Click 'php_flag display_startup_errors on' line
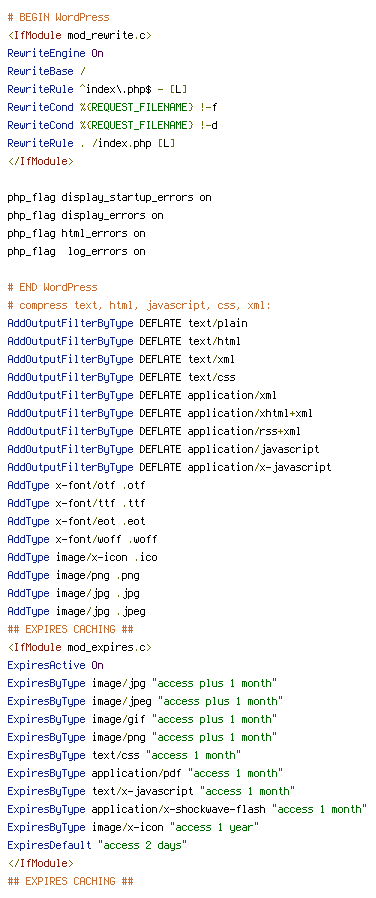Screen dimensions: 376x898 (x=109, y=197)
